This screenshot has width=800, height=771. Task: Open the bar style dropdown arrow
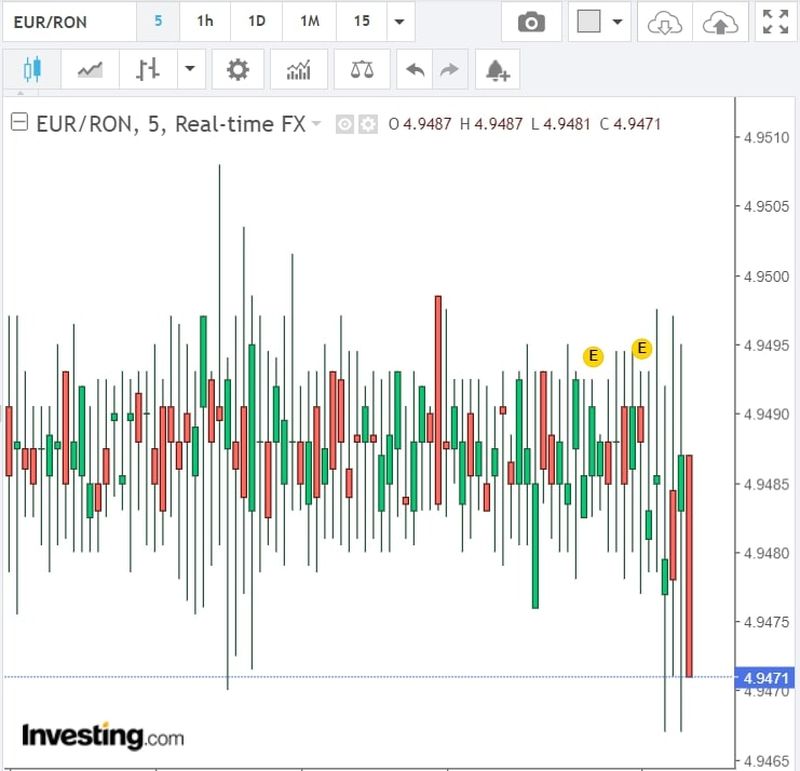pos(189,70)
